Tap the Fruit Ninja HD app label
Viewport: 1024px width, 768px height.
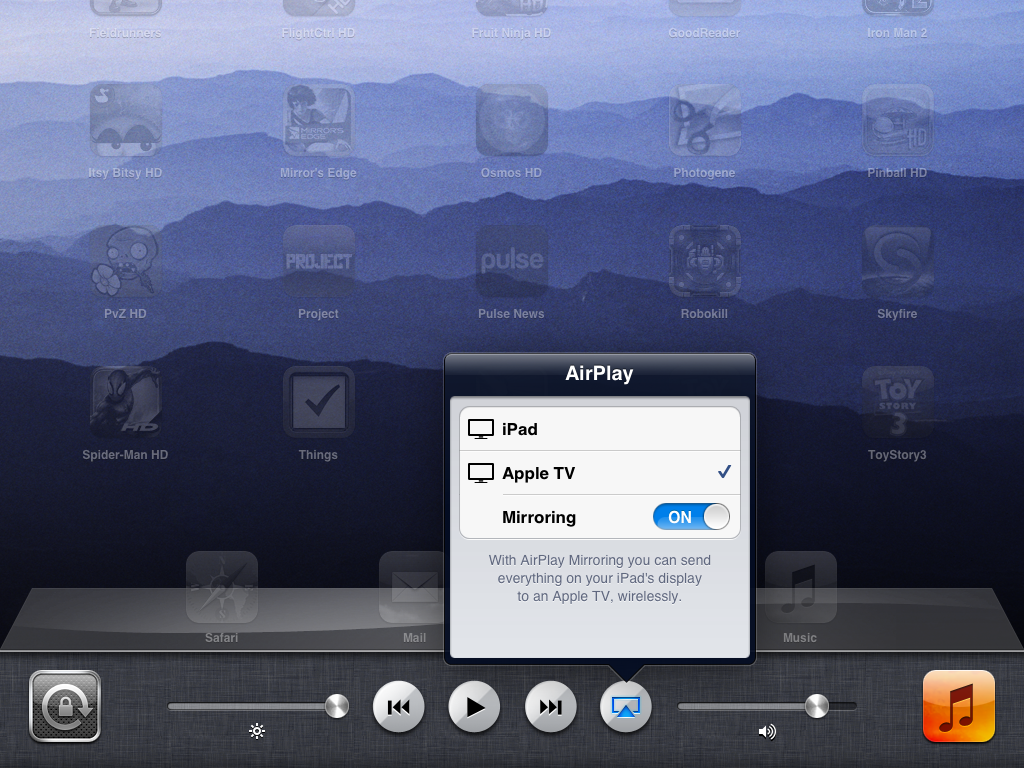click(x=511, y=33)
